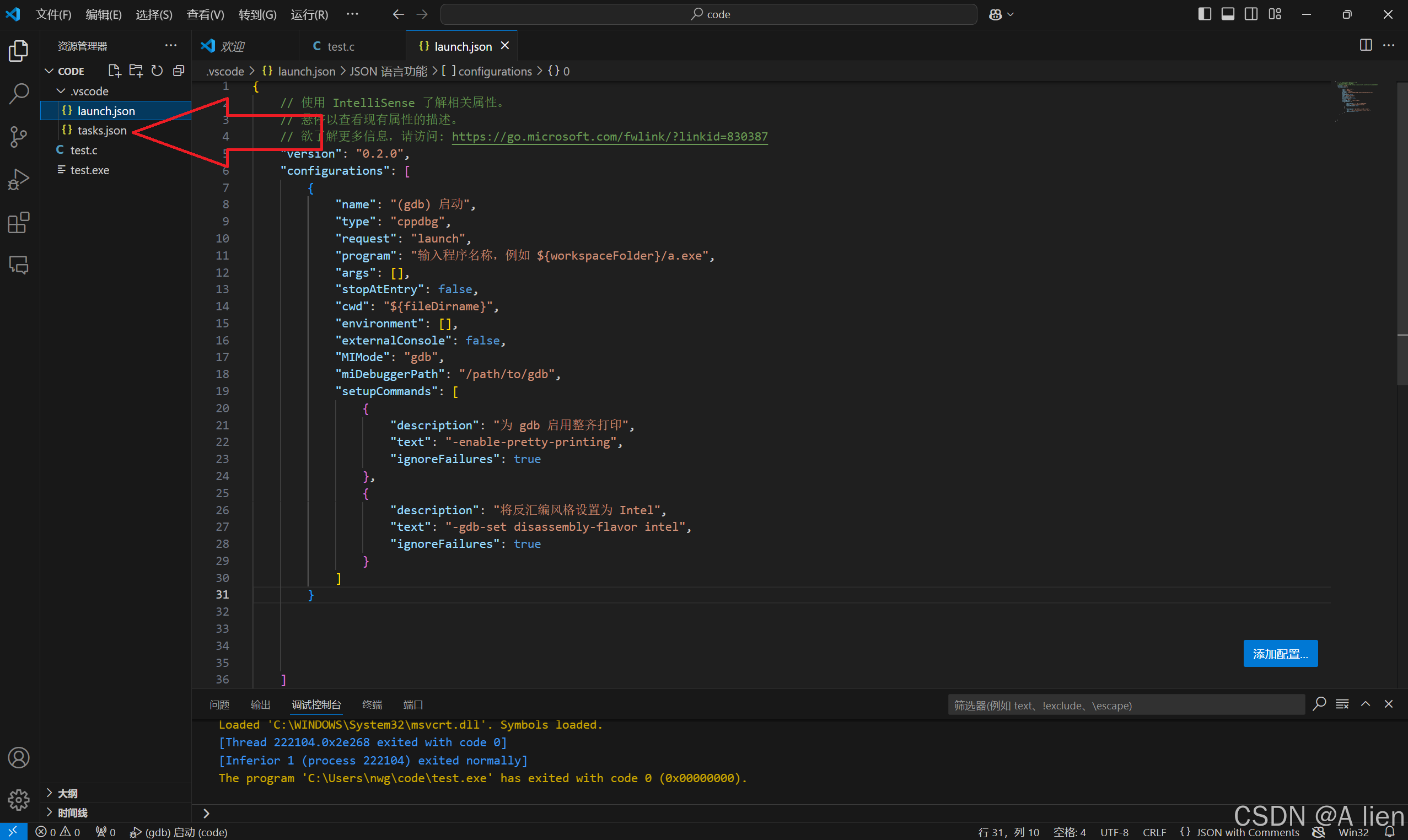1408x840 pixels.
Task: Open the Search view in activity bar
Action: pyautogui.click(x=19, y=93)
